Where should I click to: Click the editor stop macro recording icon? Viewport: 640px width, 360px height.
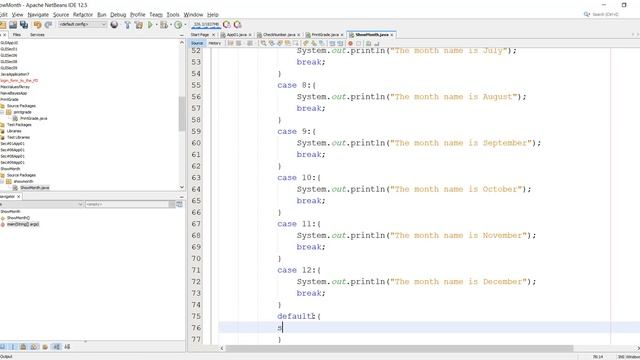tap(358, 43)
